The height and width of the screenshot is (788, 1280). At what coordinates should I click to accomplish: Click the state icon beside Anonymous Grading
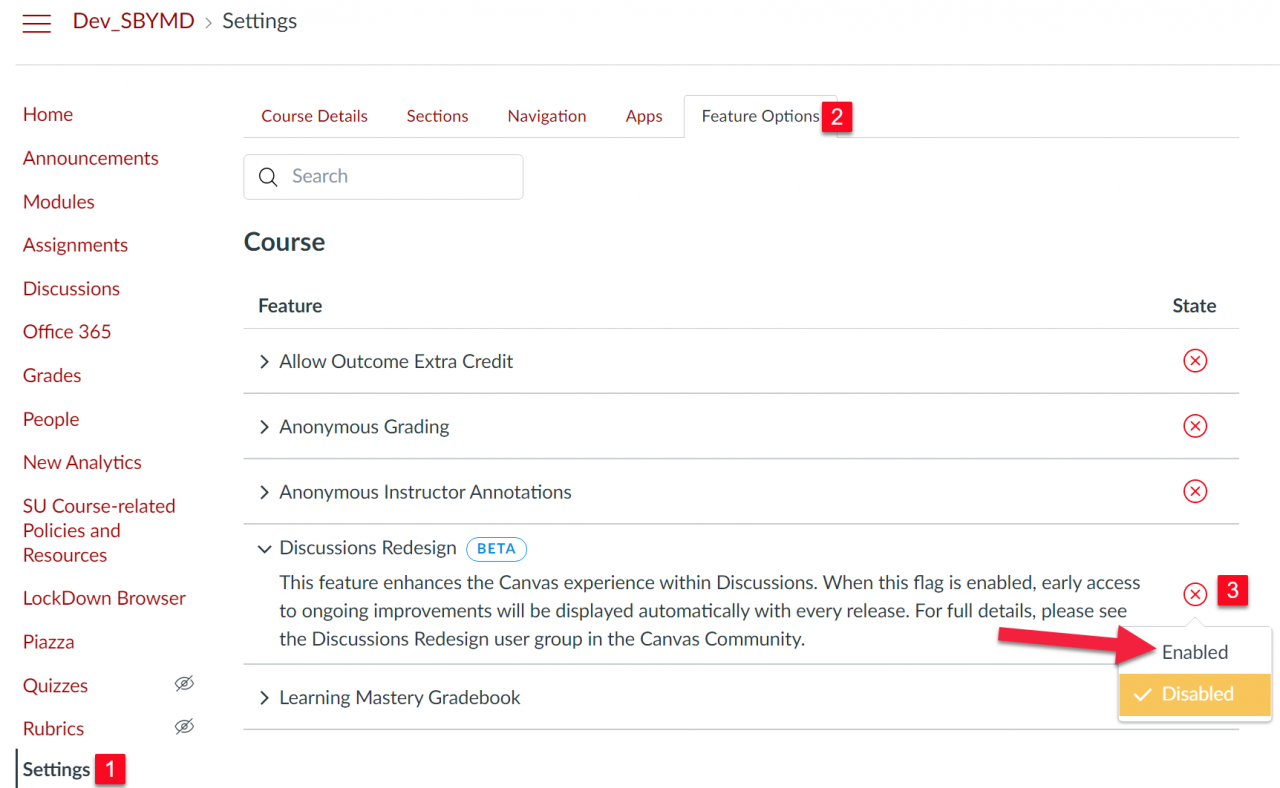[1195, 426]
